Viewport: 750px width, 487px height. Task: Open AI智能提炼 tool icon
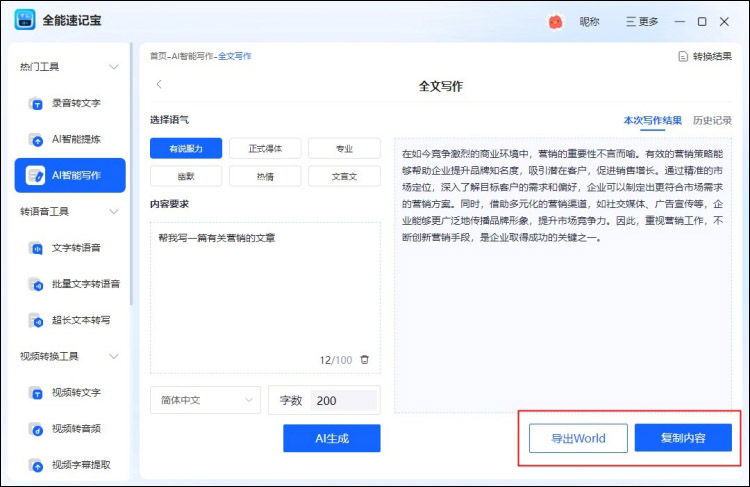point(36,139)
